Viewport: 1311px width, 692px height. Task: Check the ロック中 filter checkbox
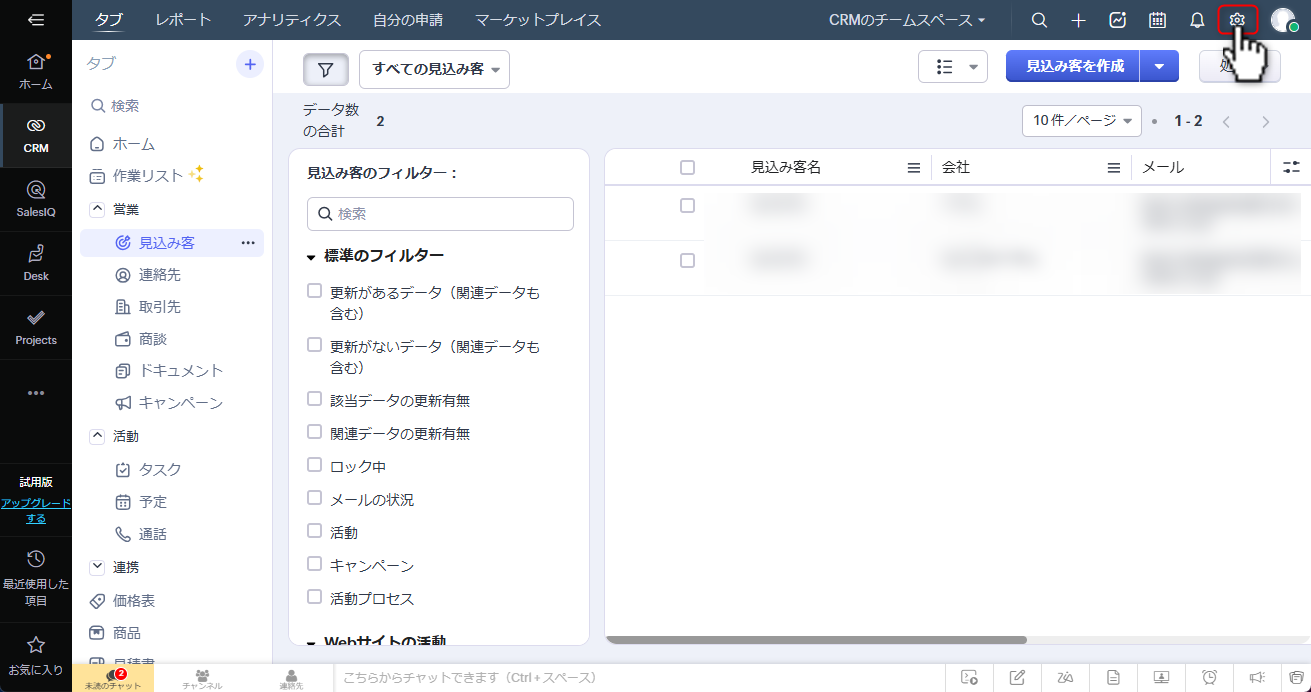[315, 465]
